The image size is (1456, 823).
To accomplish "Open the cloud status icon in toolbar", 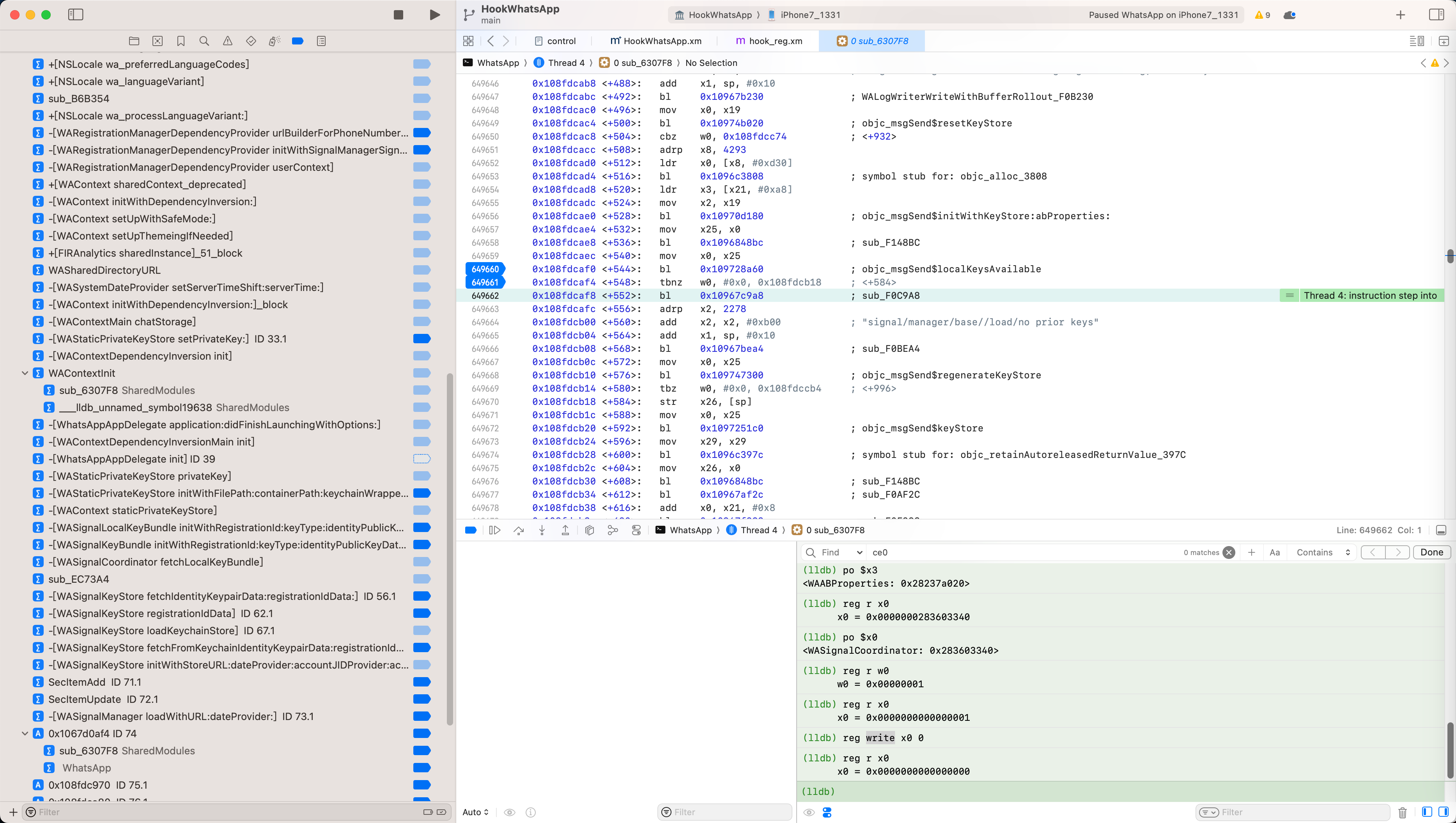I will pos(1290,15).
